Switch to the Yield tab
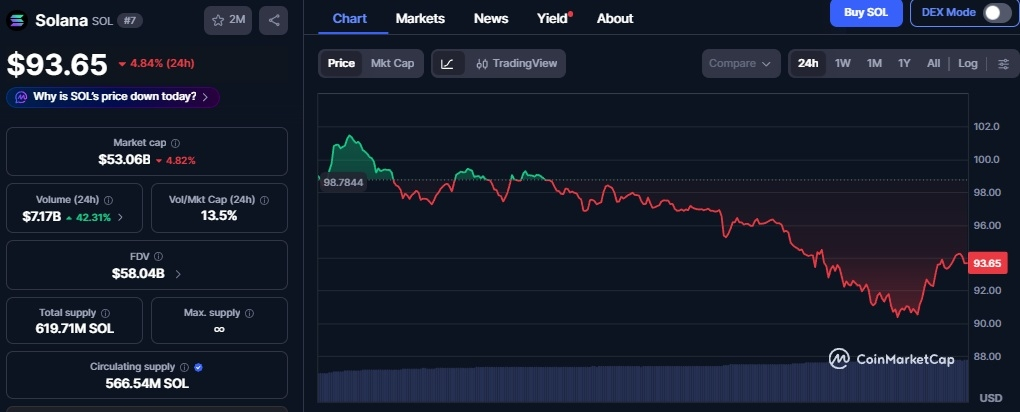Screen dimensions: 1020x412 click(x=552, y=18)
